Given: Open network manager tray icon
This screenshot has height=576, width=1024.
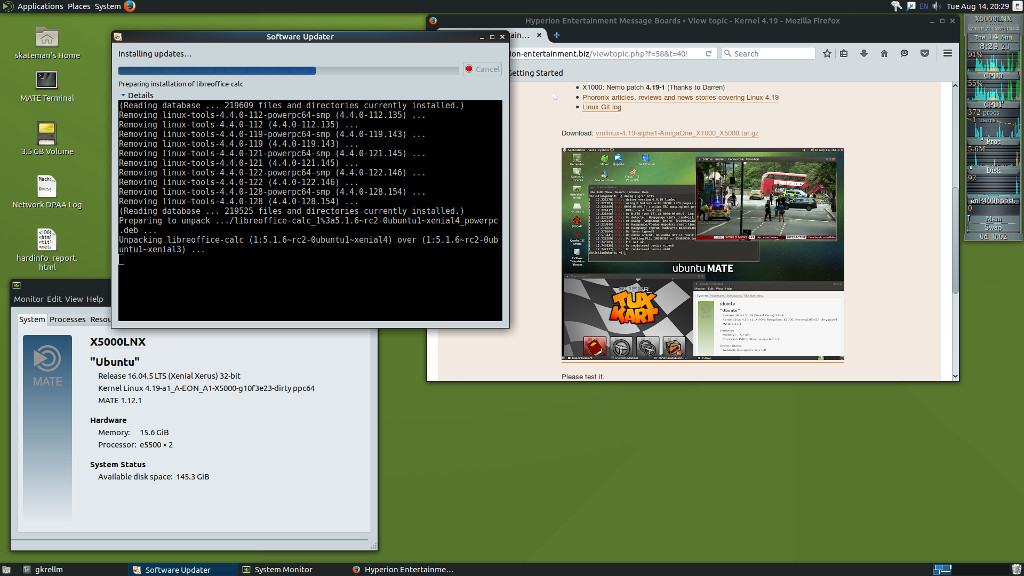Looking at the screenshot, I should pyautogui.click(x=895, y=6).
